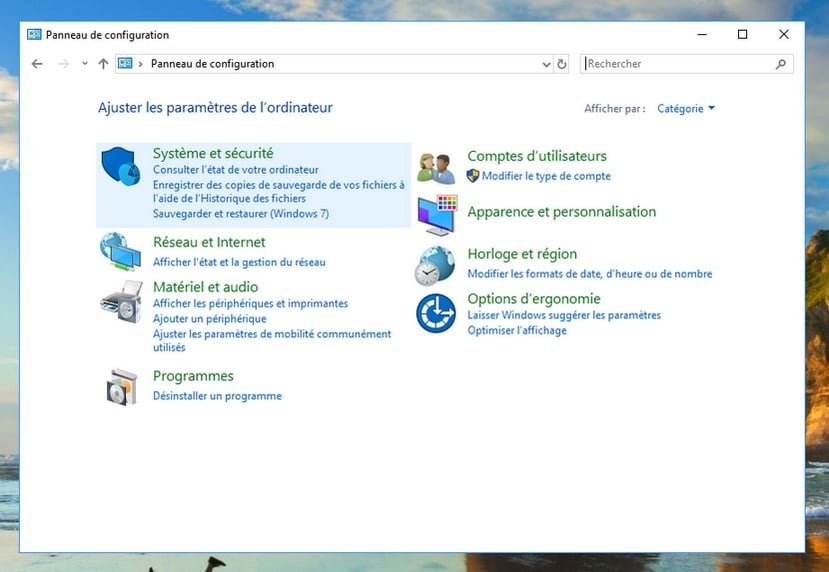Open Afficher l'état et la gestion du réseau
829x572 pixels.
tap(239, 262)
